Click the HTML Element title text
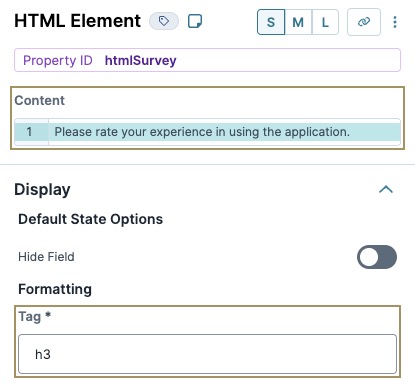Viewport: 415px width, 383px height. click(x=77, y=21)
